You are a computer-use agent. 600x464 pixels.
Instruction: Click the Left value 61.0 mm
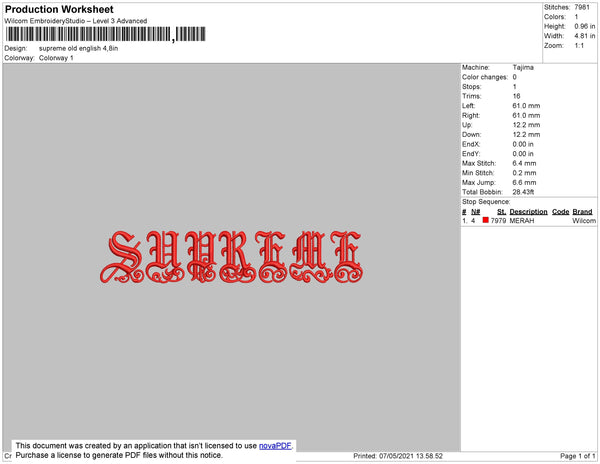(526, 106)
